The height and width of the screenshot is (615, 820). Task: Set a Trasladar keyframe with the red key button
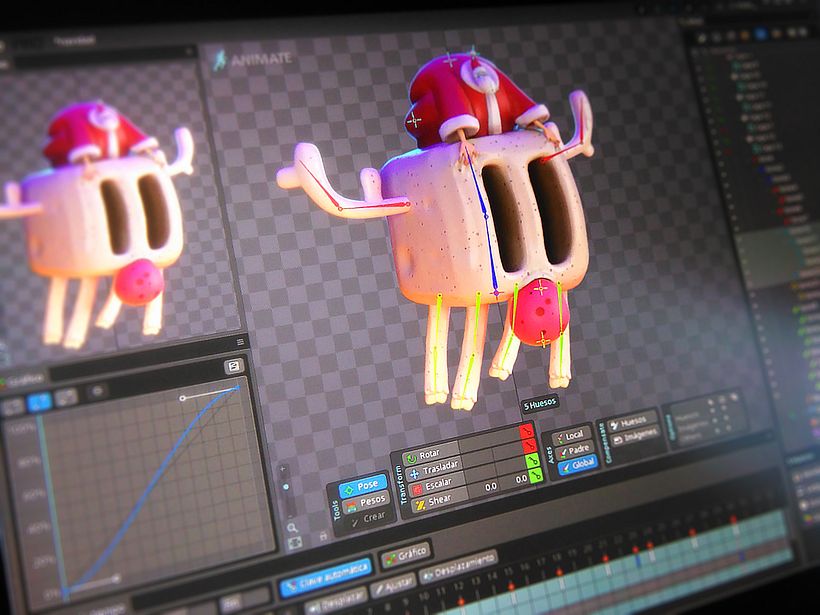(x=530, y=446)
